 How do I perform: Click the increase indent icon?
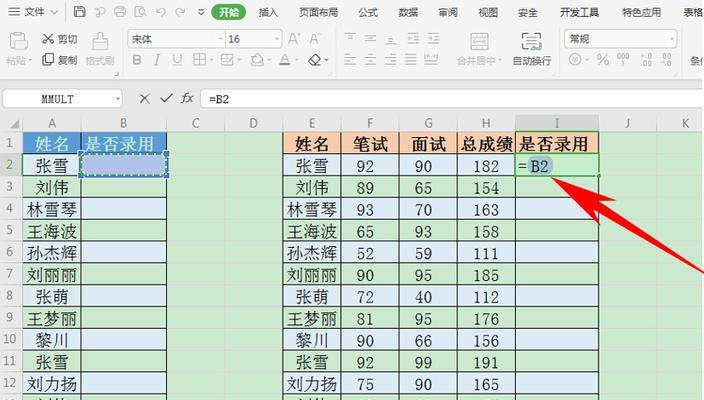433,39
